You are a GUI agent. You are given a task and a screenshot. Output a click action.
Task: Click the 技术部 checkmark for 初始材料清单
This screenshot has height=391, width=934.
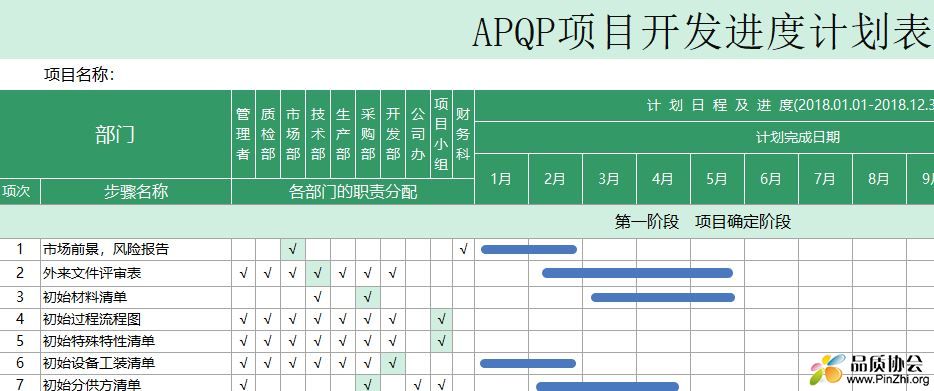tap(318, 297)
